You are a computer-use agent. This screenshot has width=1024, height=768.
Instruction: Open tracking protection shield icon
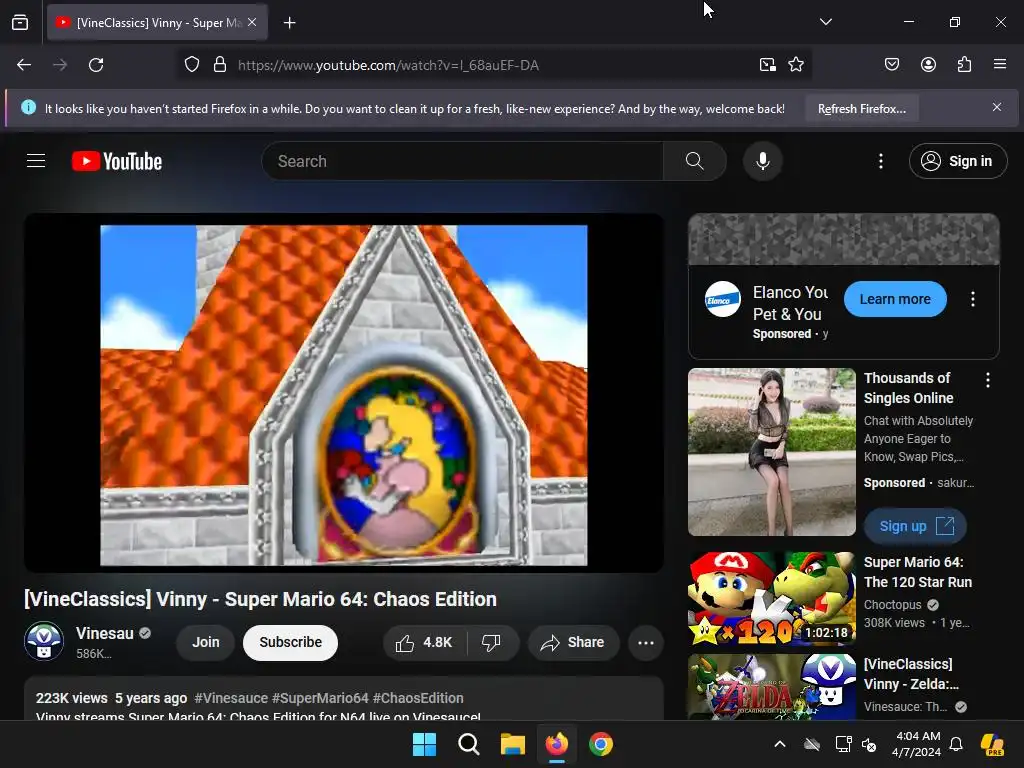coord(191,65)
